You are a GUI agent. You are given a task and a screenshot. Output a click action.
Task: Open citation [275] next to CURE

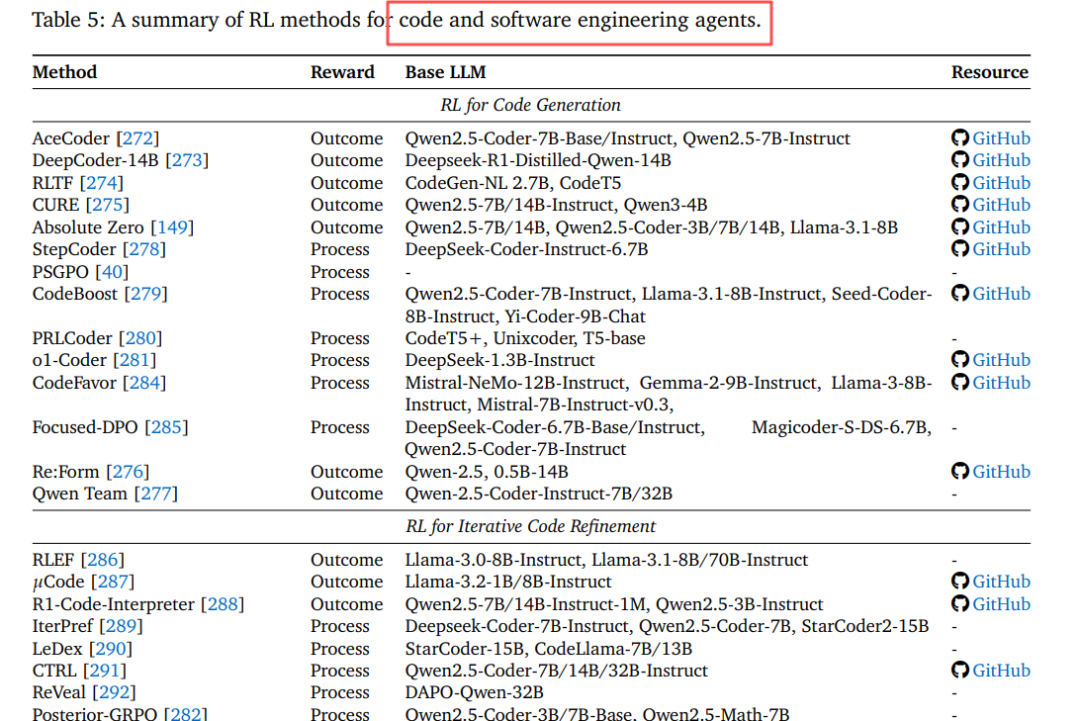107,205
